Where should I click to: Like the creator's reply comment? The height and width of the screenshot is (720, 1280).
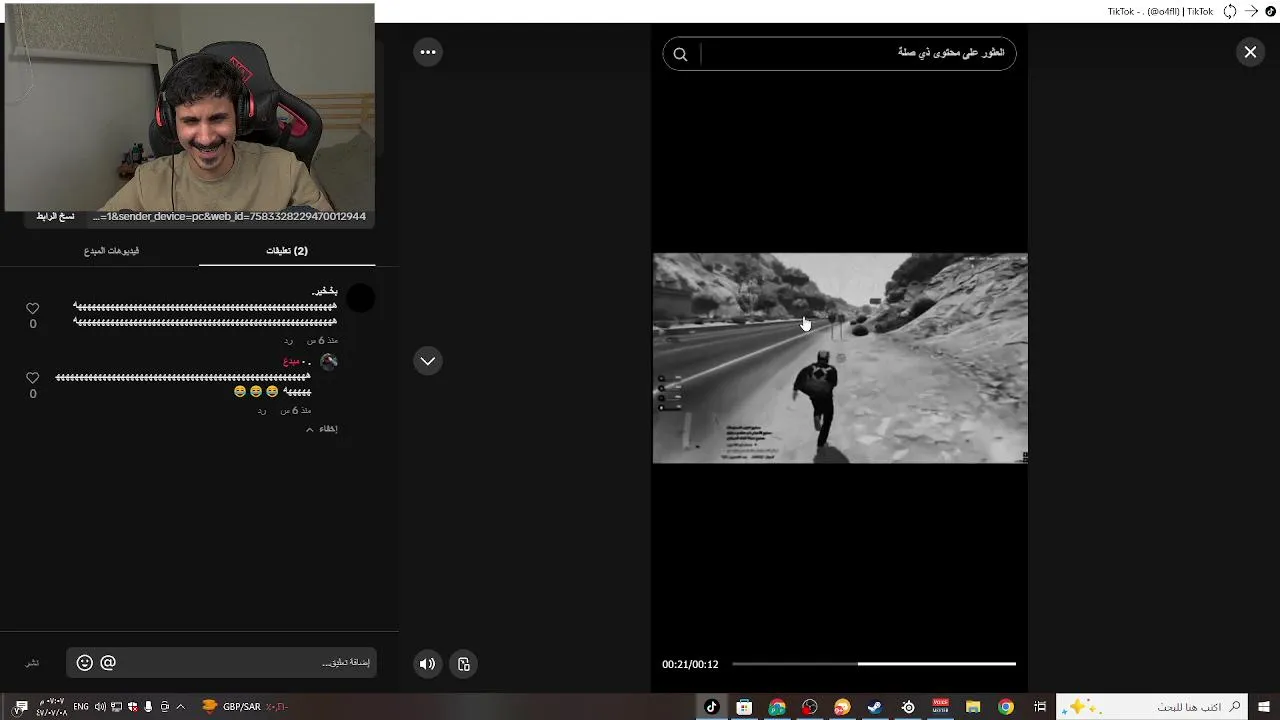(33, 378)
